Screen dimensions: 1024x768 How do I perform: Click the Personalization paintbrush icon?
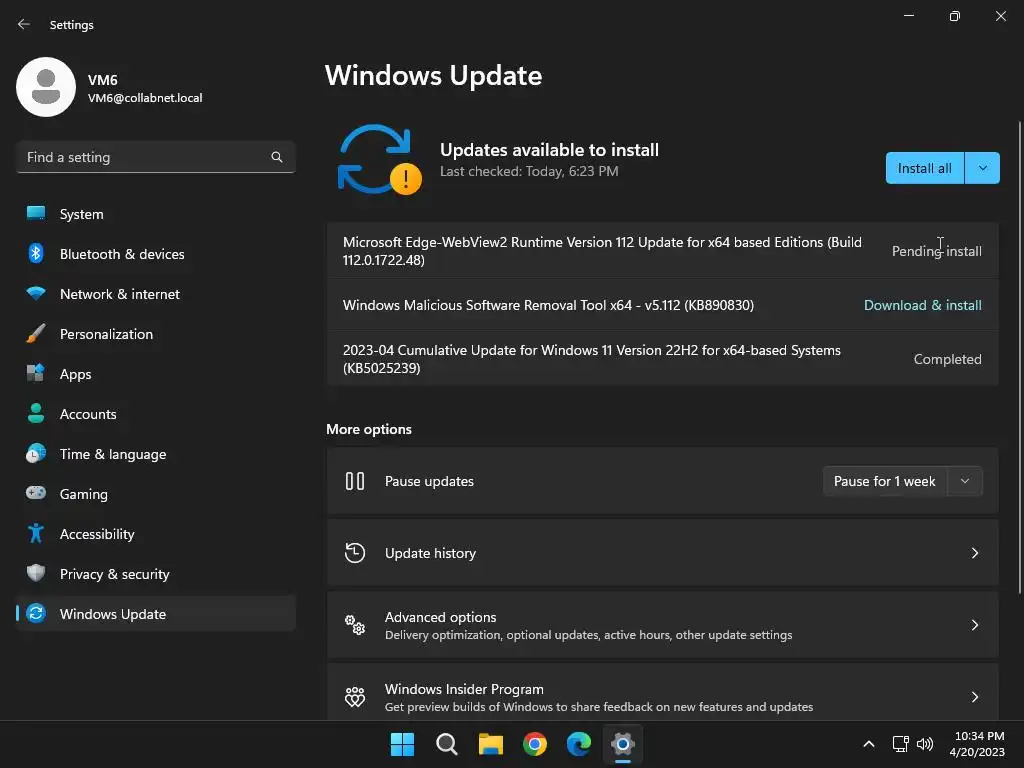click(36, 334)
